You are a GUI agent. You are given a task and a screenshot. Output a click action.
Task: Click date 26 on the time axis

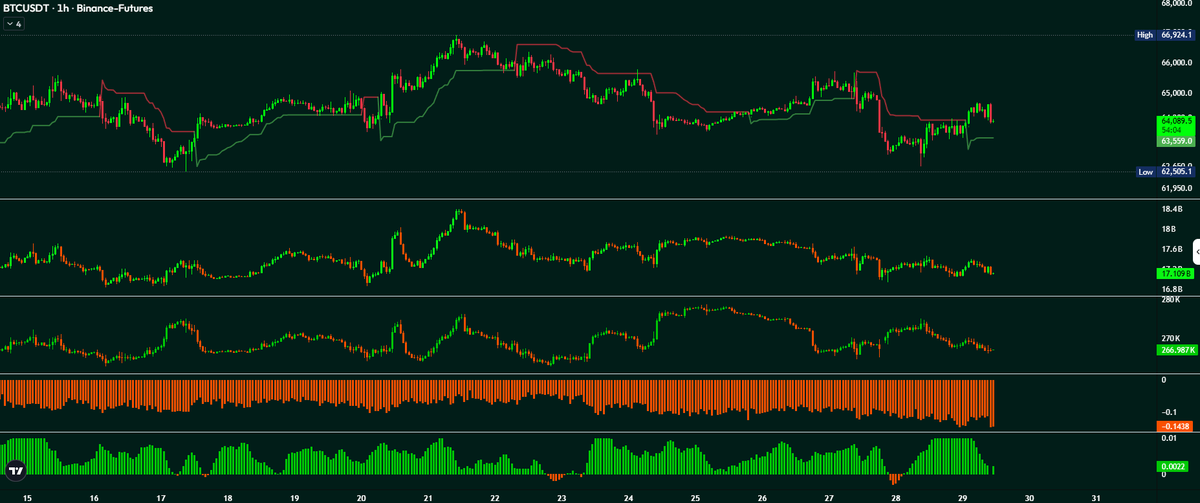tap(762, 496)
